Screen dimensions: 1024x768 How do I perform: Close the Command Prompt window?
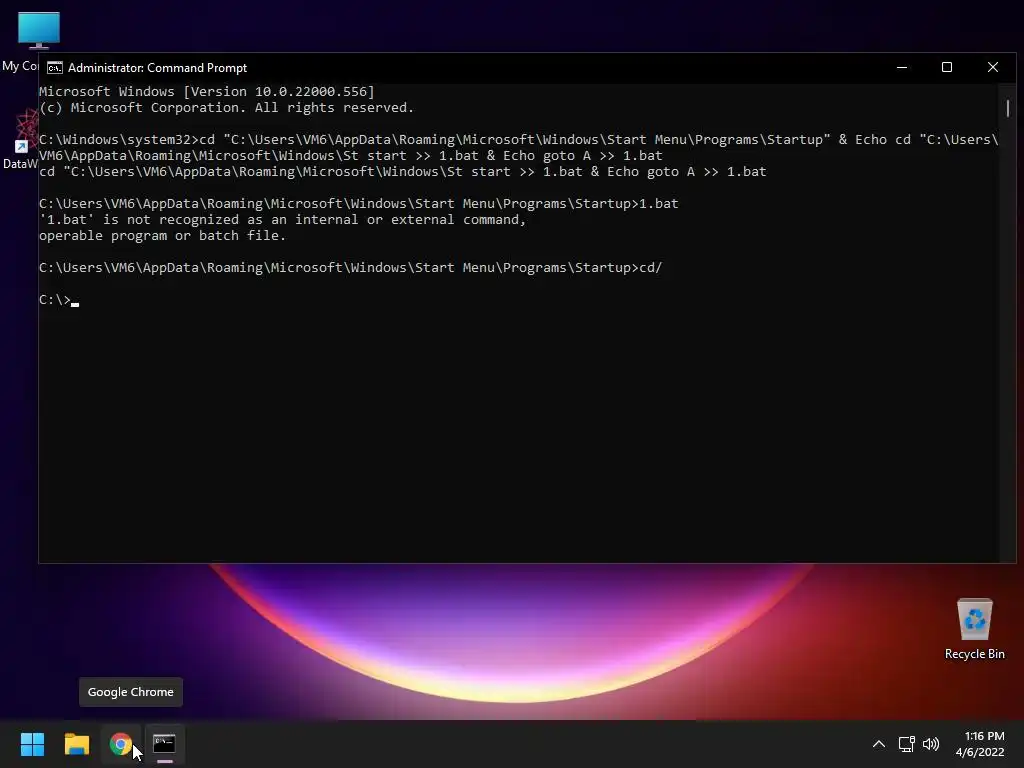pos(993,67)
